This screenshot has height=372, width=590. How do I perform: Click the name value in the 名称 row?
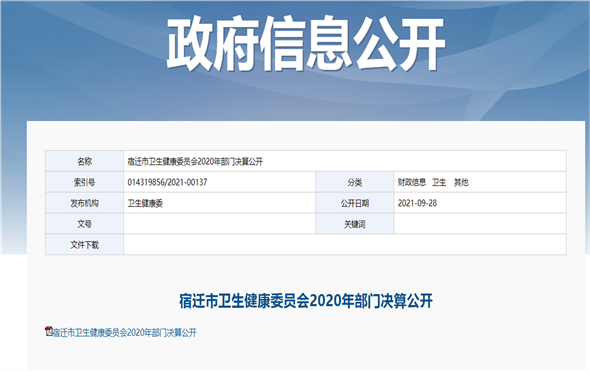point(195,162)
